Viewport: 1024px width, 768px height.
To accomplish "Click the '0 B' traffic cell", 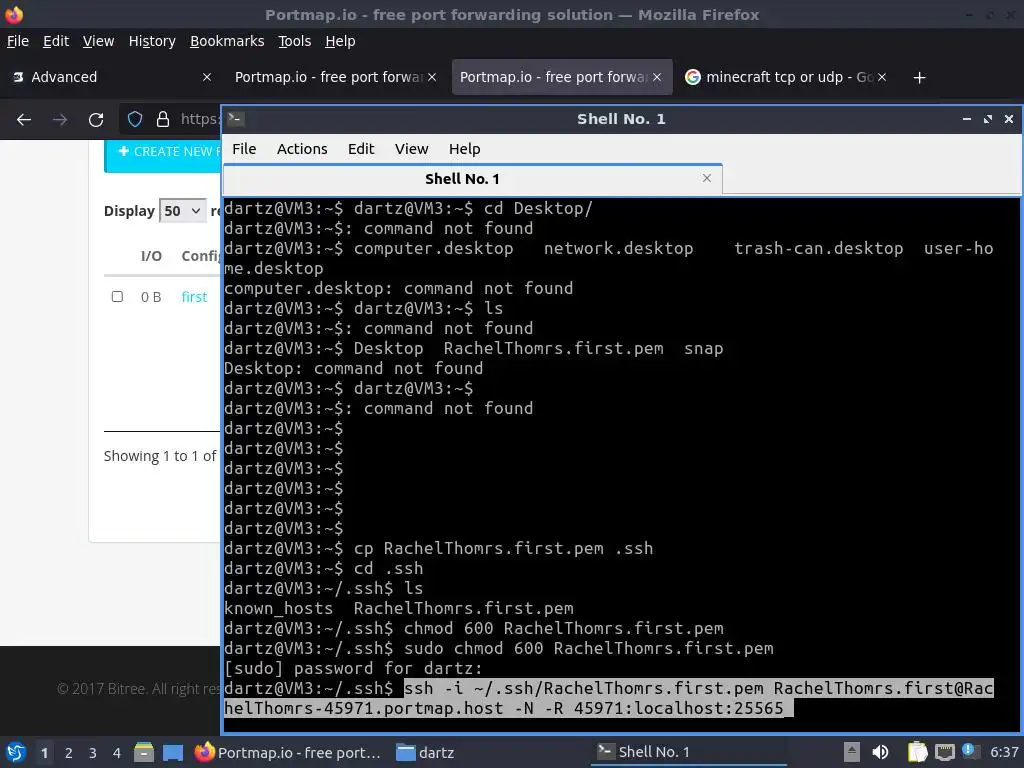I will (151, 297).
